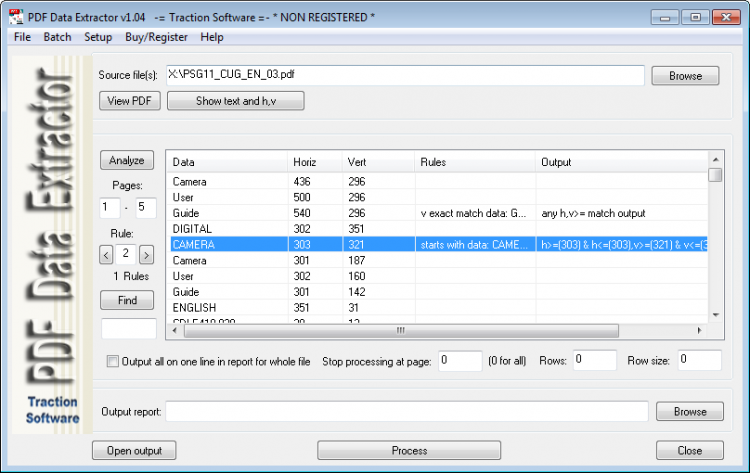Click Browse next to Source file(s)

pyautogui.click(x=685, y=76)
